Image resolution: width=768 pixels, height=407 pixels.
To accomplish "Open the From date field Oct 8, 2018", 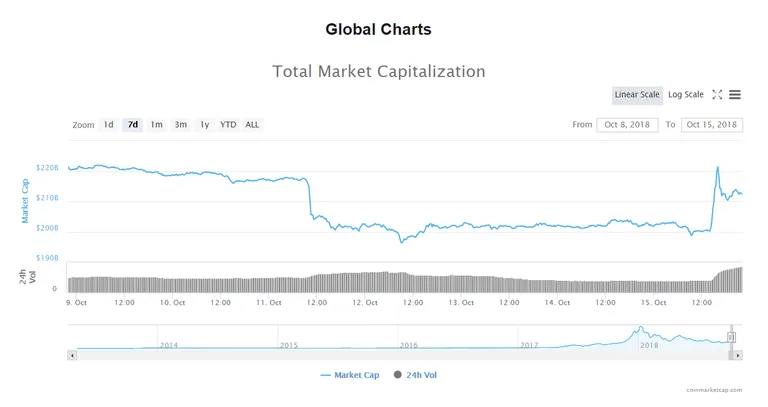I will [x=627, y=125].
